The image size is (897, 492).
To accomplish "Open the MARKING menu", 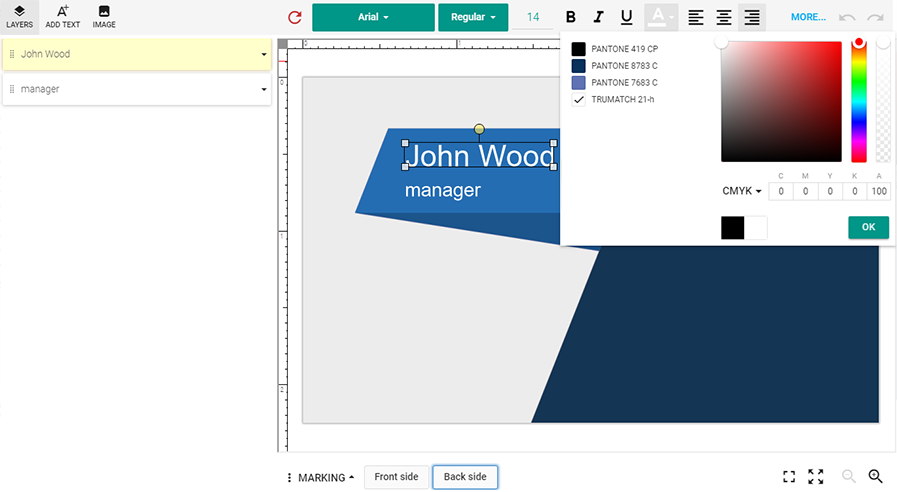I will point(321,477).
